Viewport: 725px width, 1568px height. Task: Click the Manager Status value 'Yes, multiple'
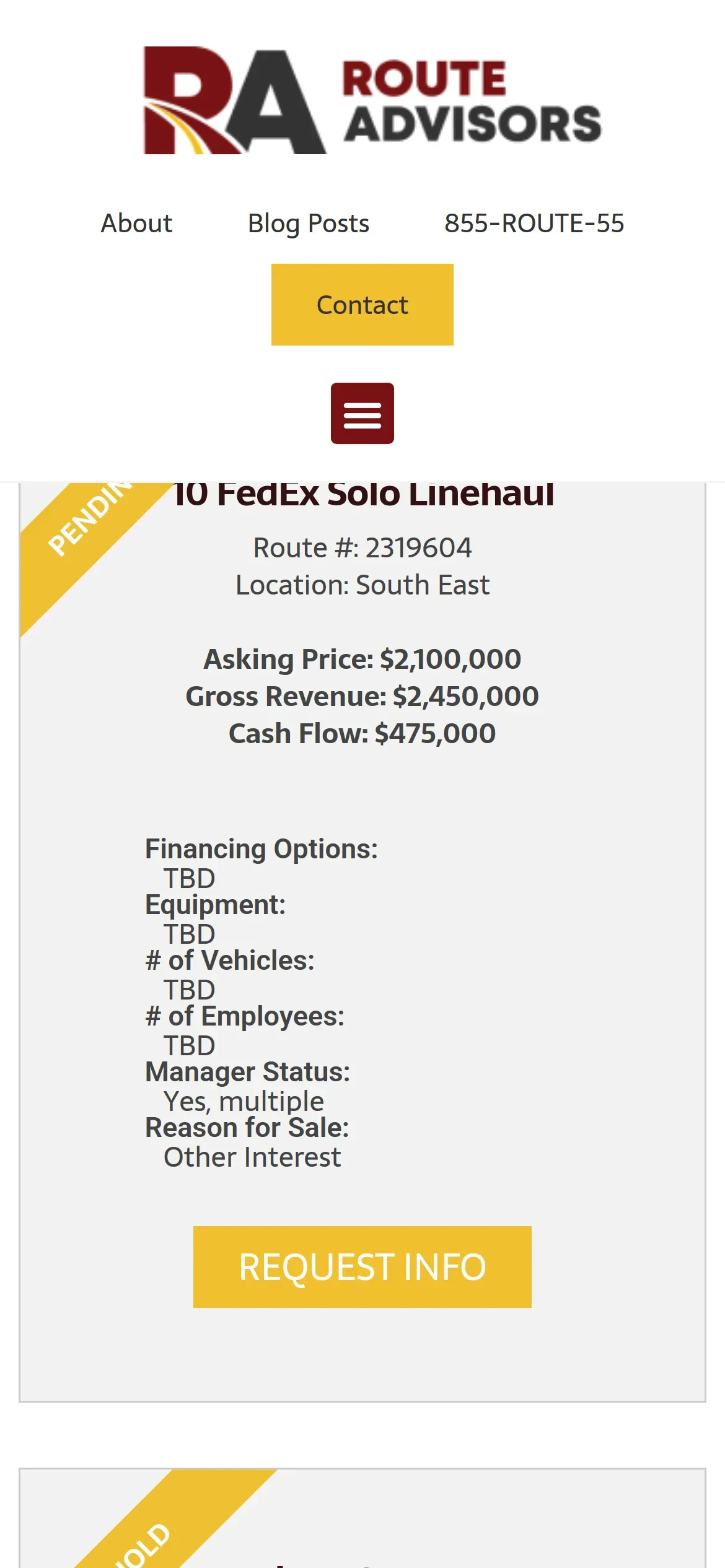coord(244,1102)
